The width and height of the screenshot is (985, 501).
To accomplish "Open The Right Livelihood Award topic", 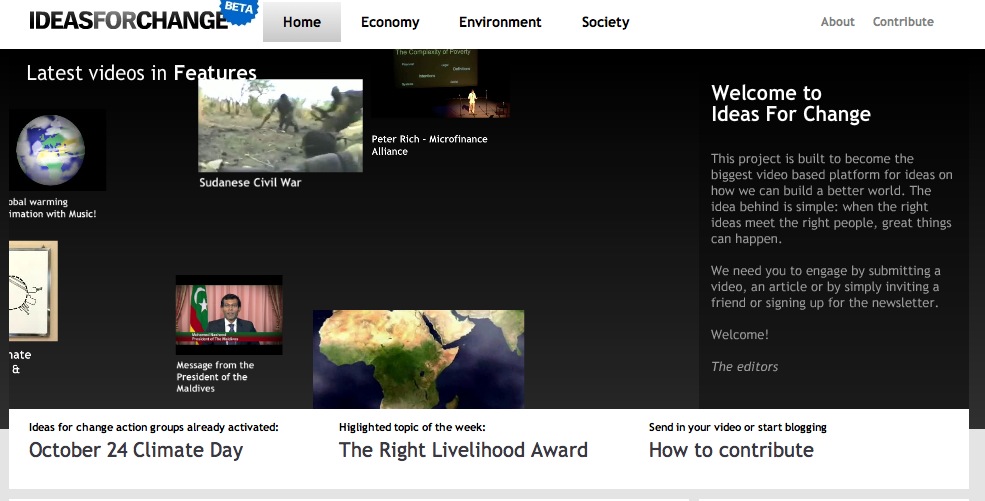I will click(x=463, y=450).
